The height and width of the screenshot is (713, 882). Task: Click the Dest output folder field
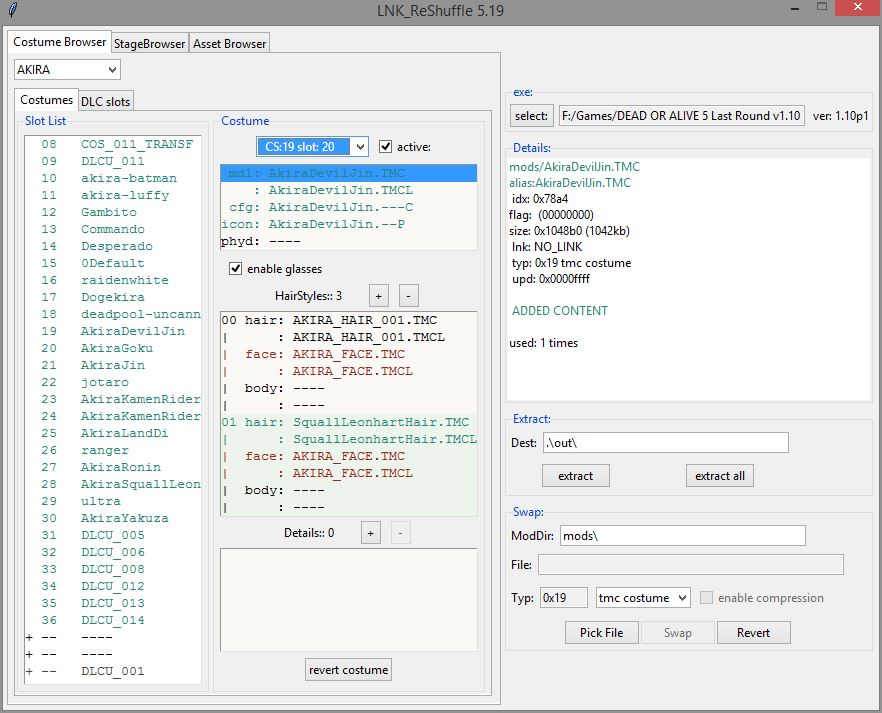tap(665, 443)
